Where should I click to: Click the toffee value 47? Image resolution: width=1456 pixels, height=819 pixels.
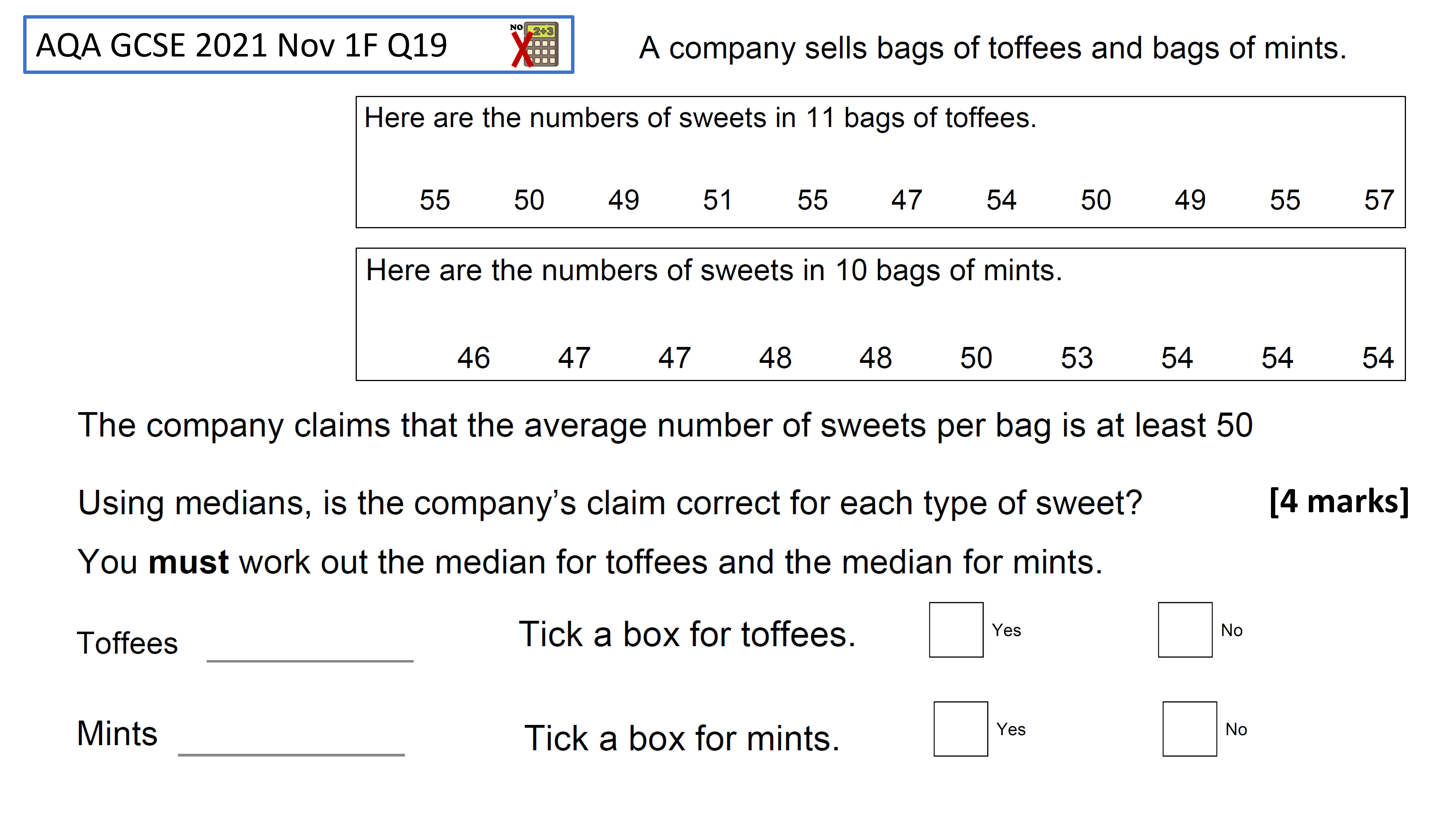907,200
